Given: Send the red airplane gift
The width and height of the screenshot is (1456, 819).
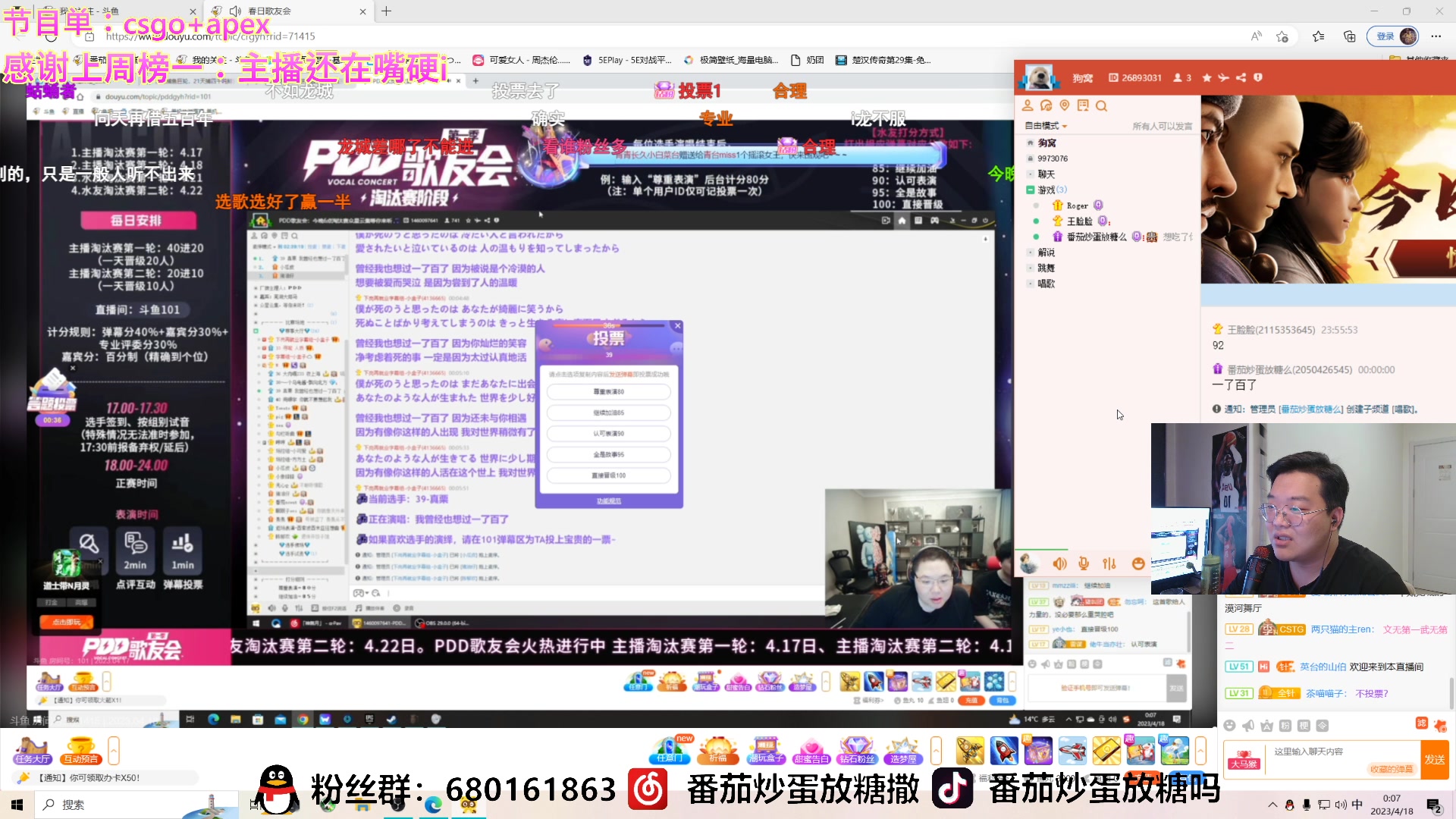Looking at the screenshot, I should (1072, 752).
